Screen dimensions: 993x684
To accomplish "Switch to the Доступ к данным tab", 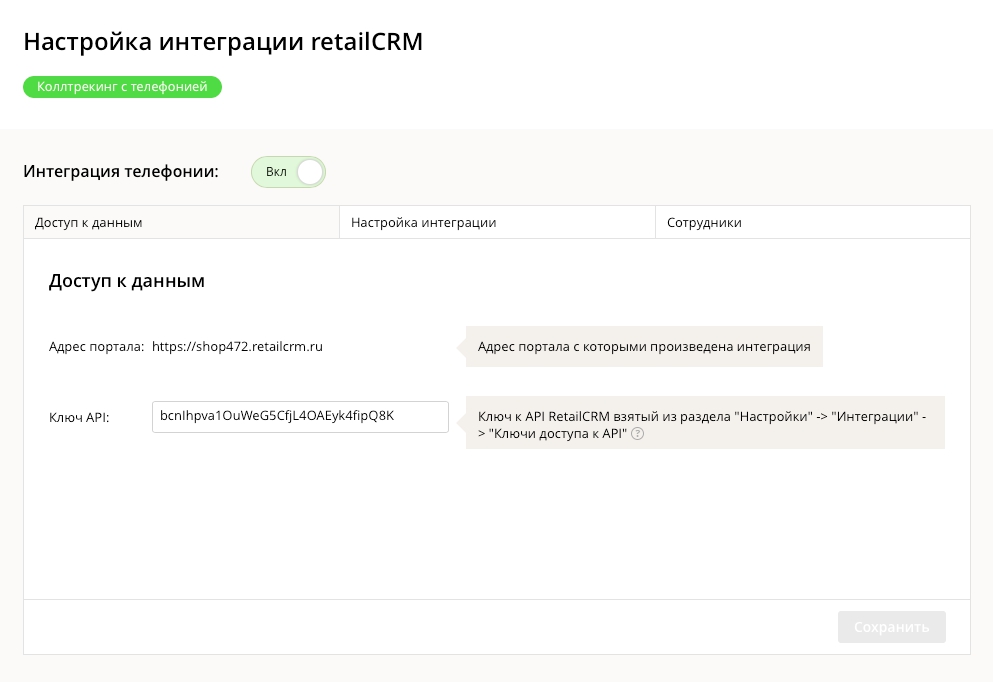I will pyautogui.click(x=181, y=222).
